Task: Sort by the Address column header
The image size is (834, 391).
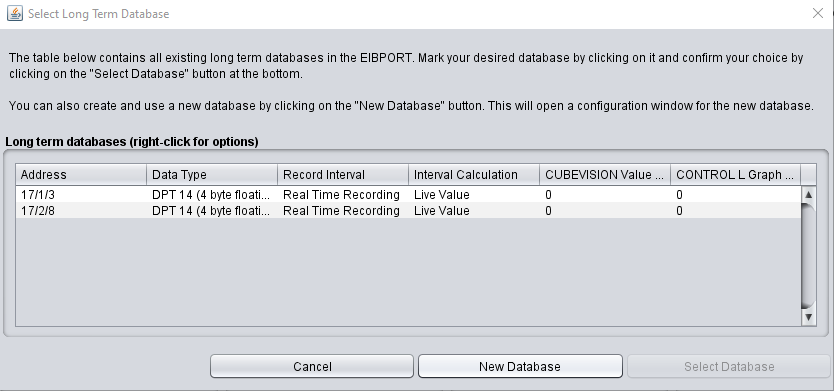Action: [81, 174]
